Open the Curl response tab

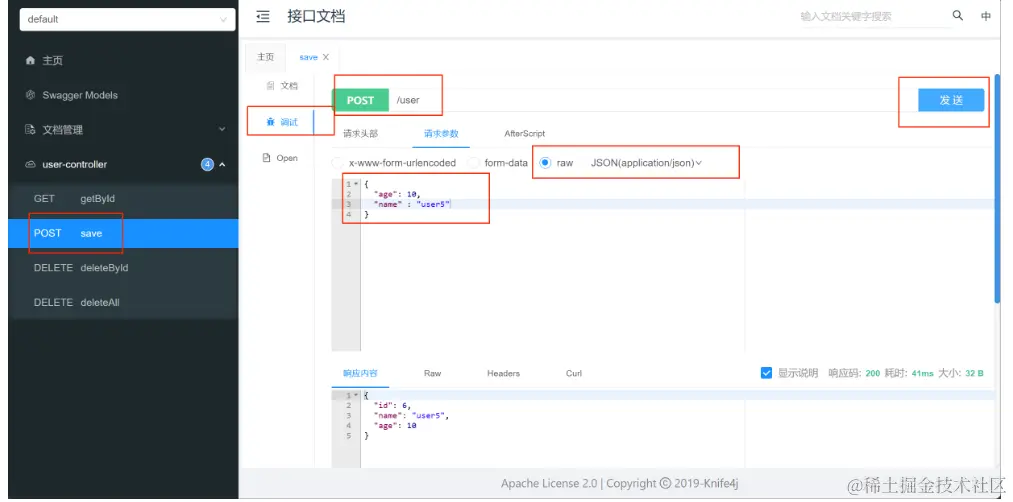tap(574, 373)
